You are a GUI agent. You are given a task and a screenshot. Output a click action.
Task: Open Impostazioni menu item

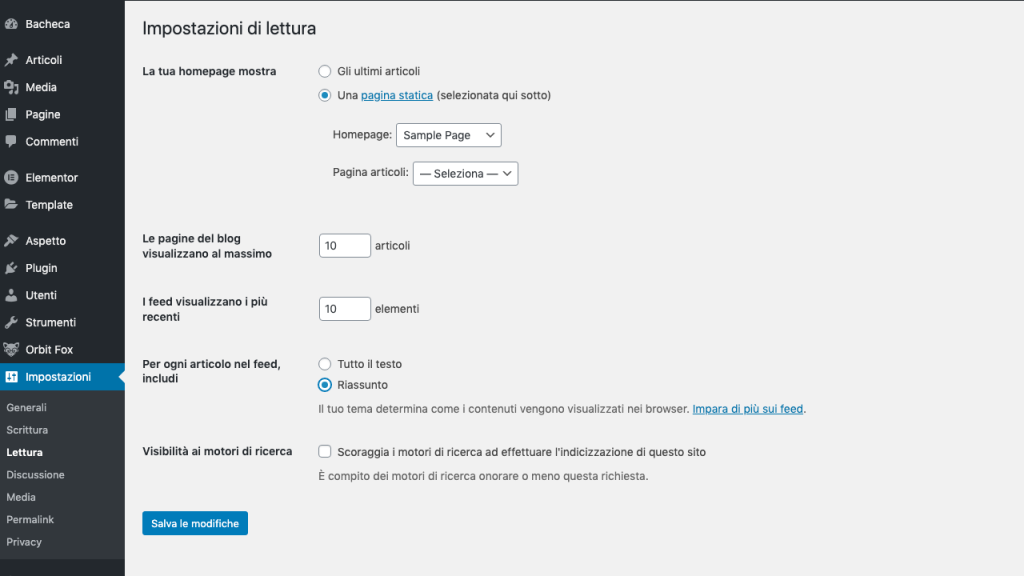pyautogui.click(x=62, y=377)
